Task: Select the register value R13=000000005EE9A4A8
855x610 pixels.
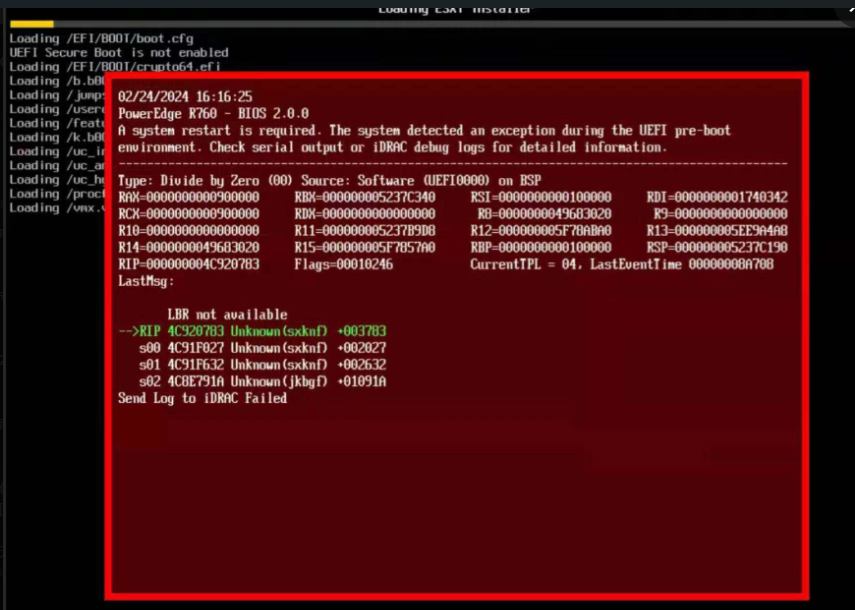Action: tap(717, 231)
